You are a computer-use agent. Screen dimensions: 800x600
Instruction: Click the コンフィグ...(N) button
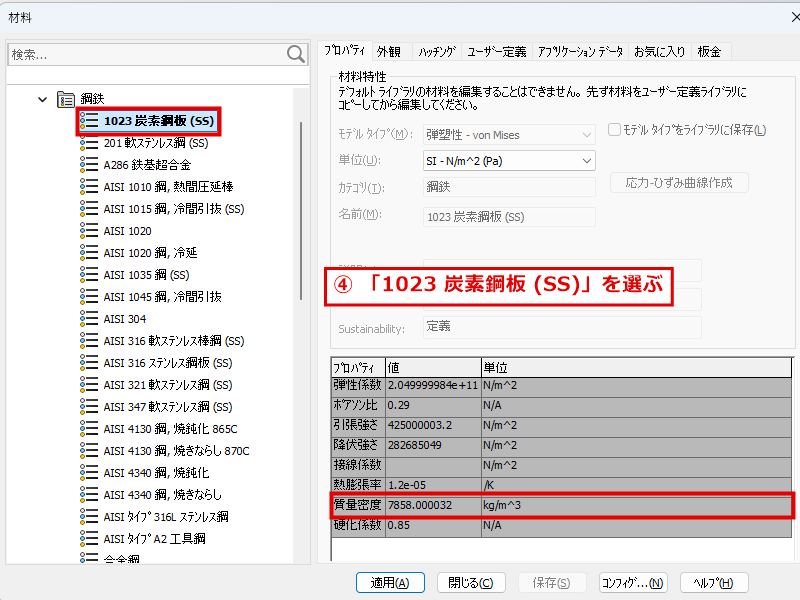(633, 583)
